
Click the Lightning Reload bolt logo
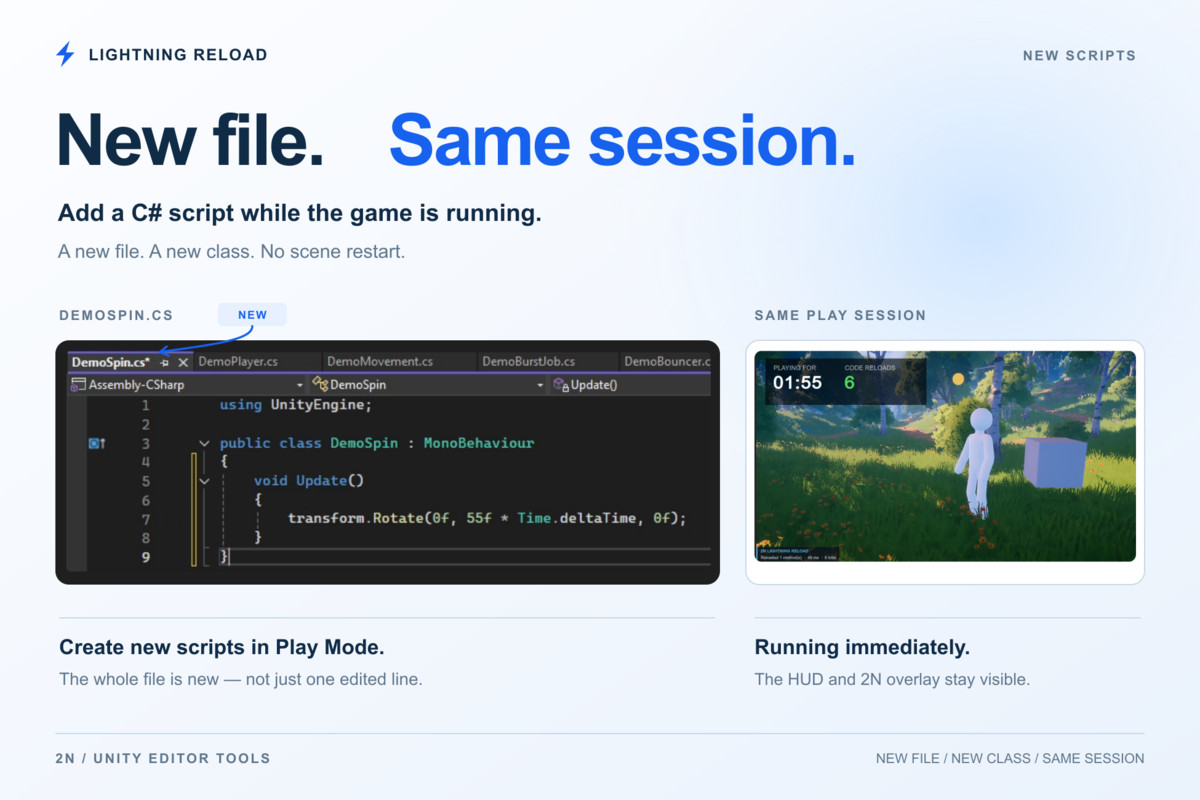[x=65, y=54]
